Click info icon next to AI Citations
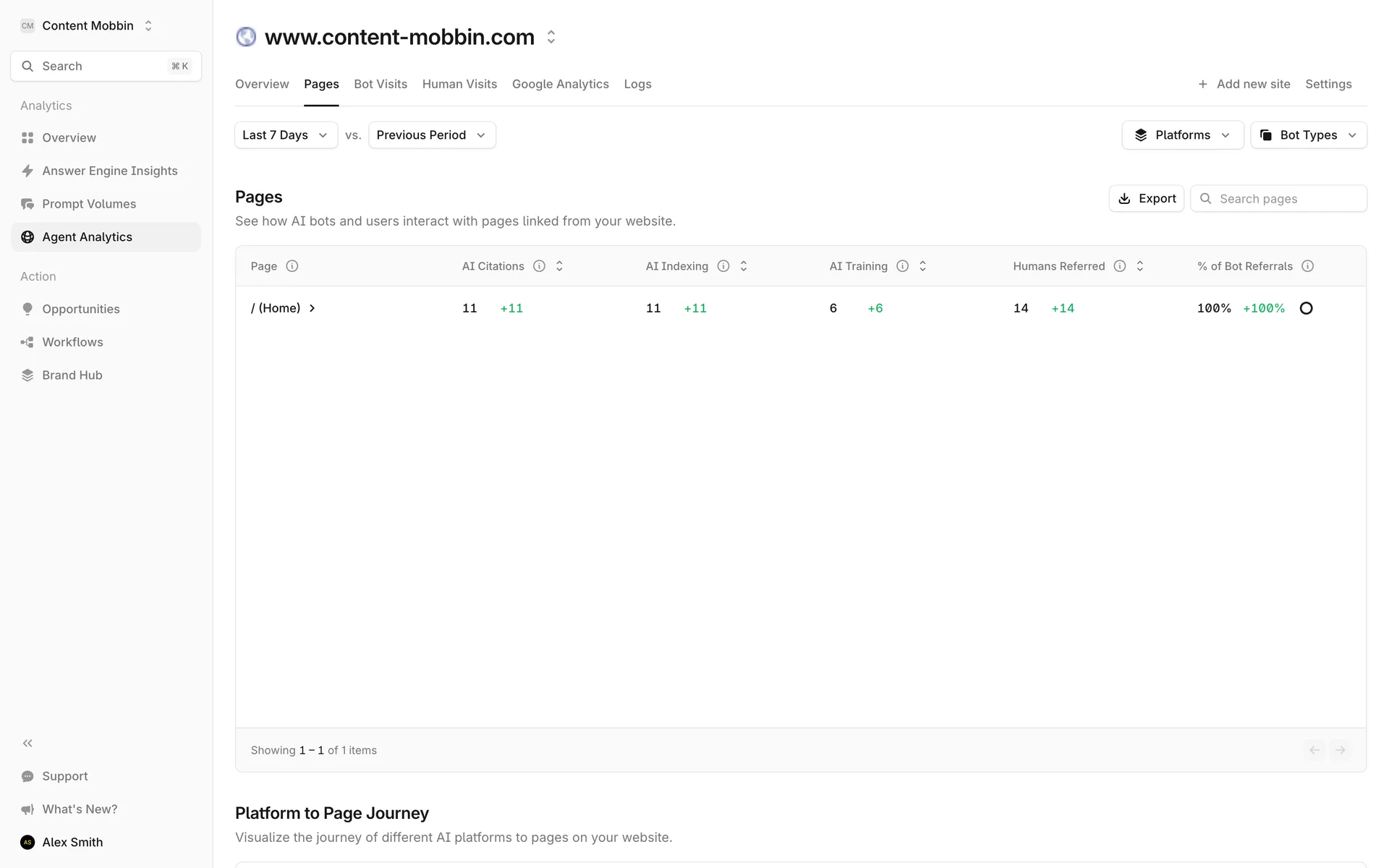The image size is (1389, 868). (539, 266)
